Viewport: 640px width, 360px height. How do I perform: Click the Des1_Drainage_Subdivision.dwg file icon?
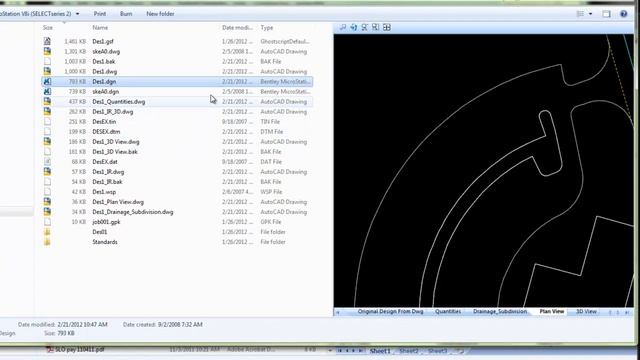click(47, 212)
